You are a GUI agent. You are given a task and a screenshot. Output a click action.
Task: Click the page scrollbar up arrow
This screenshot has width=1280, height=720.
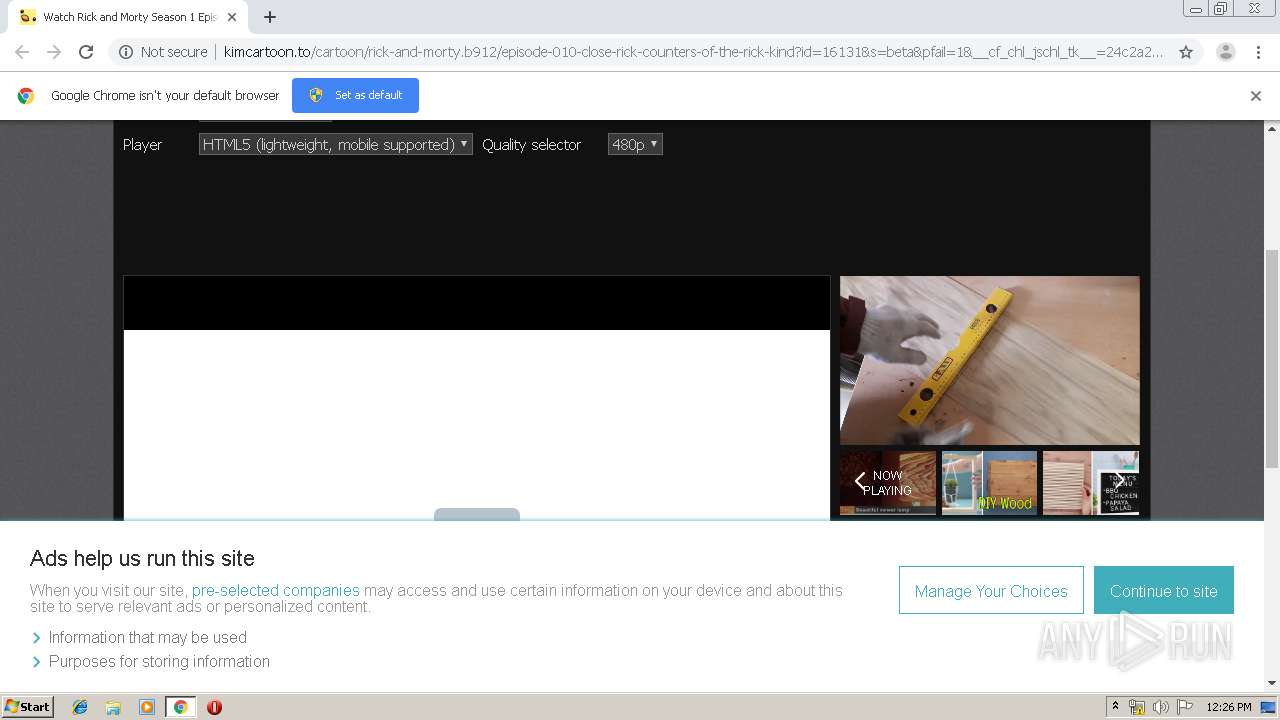click(1272, 128)
